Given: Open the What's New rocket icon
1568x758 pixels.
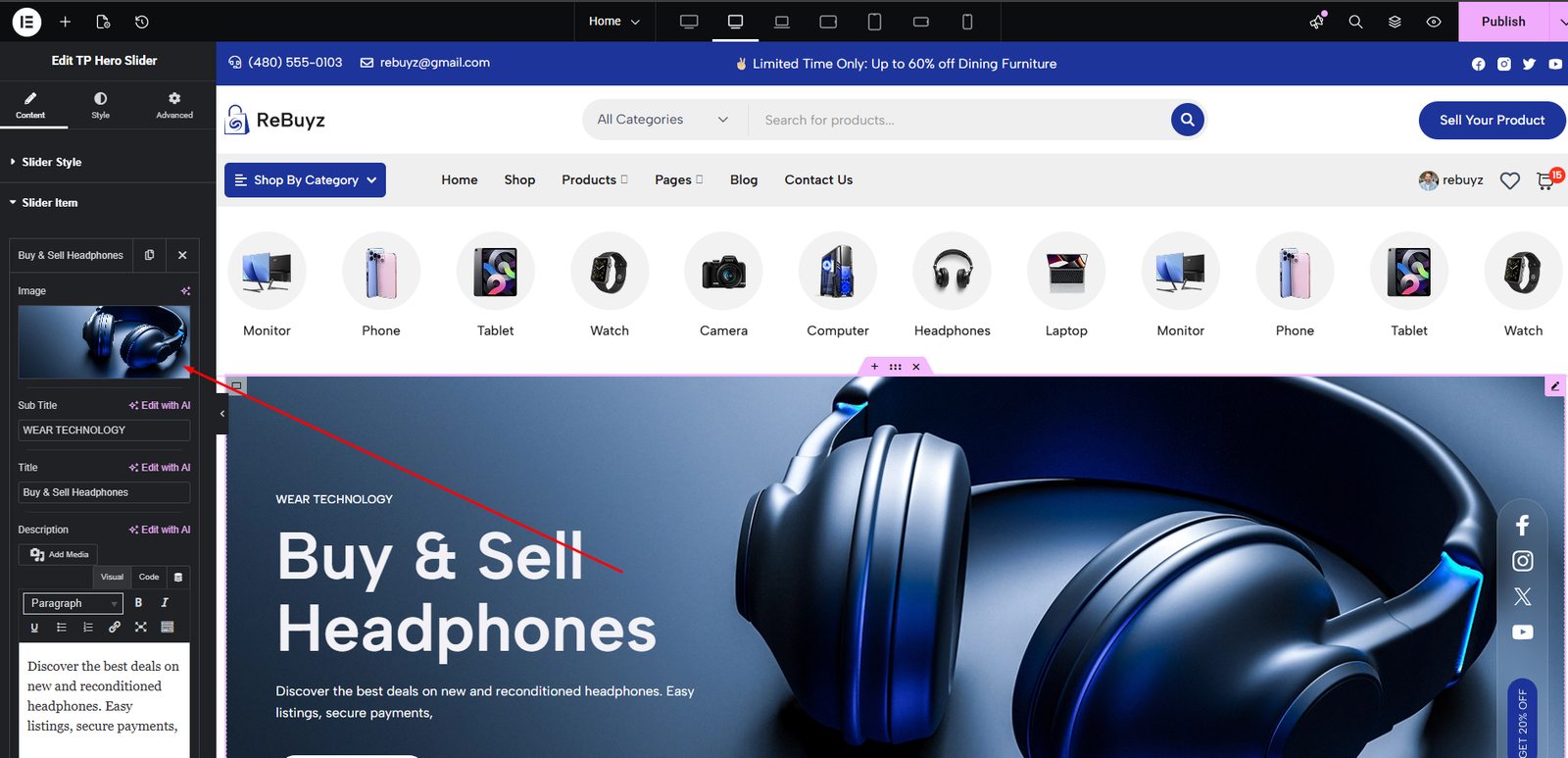Looking at the screenshot, I should click(1317, 22).
